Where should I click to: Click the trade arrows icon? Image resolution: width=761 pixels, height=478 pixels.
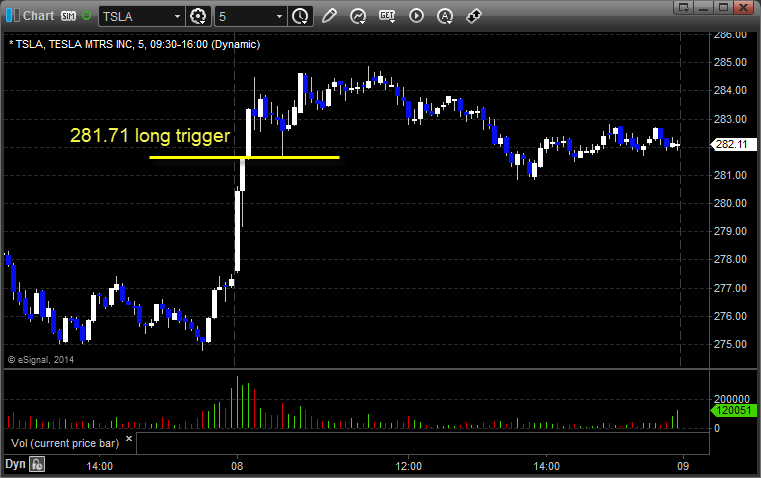coord(474,16)
